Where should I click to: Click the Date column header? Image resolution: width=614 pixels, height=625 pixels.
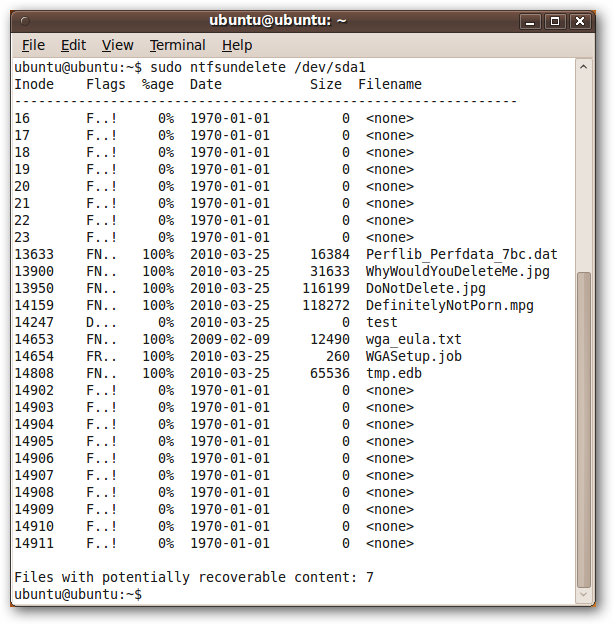pyautogui.click(x=206, y=84)
